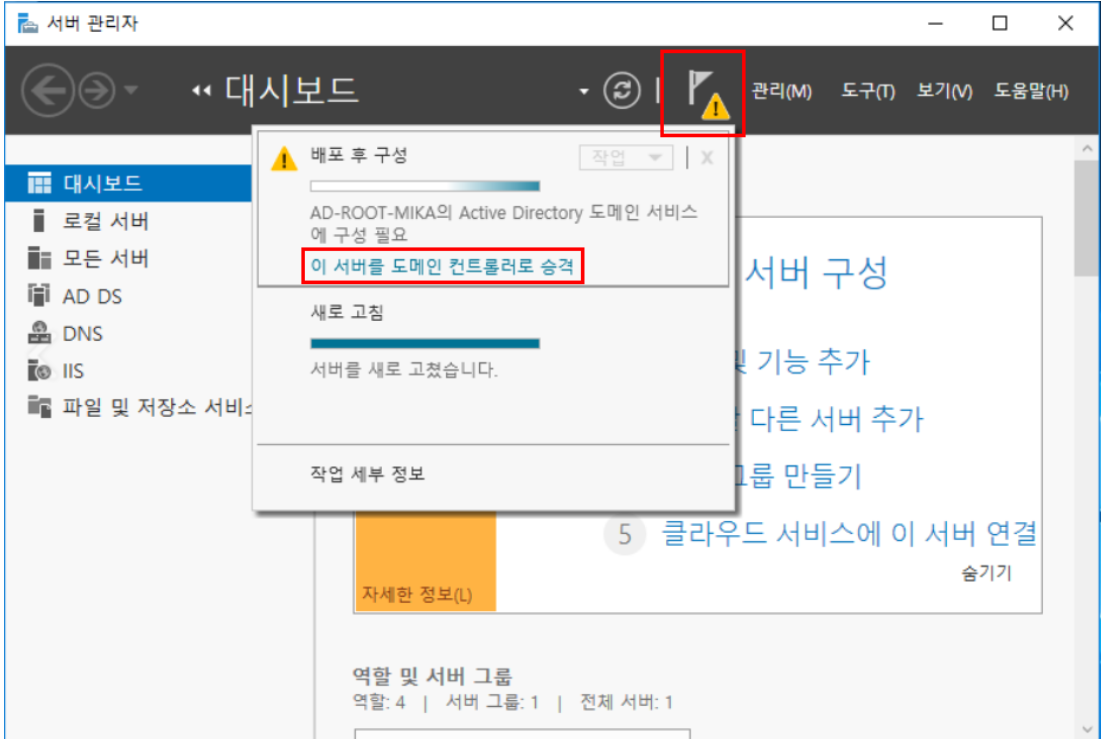The image size is (1103, 740).
Task: Click the 새로 고침 notification title
Action: tap(347, 312)
